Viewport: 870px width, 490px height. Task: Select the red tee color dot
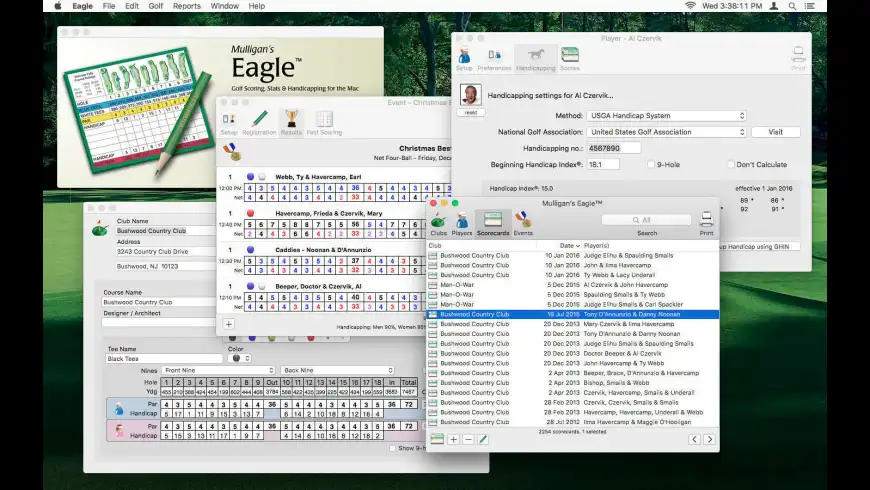[x=311, y=338]
